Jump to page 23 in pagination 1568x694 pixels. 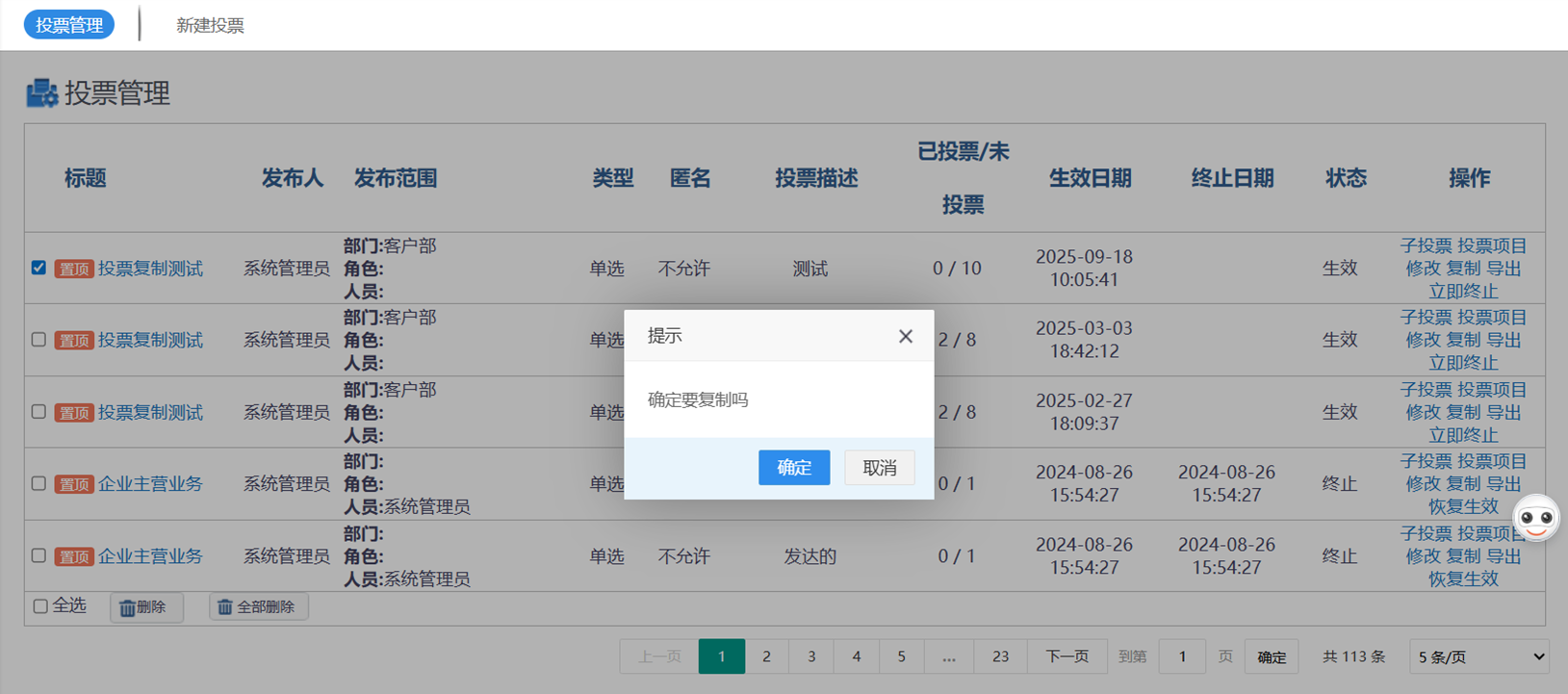[1000, 656]
